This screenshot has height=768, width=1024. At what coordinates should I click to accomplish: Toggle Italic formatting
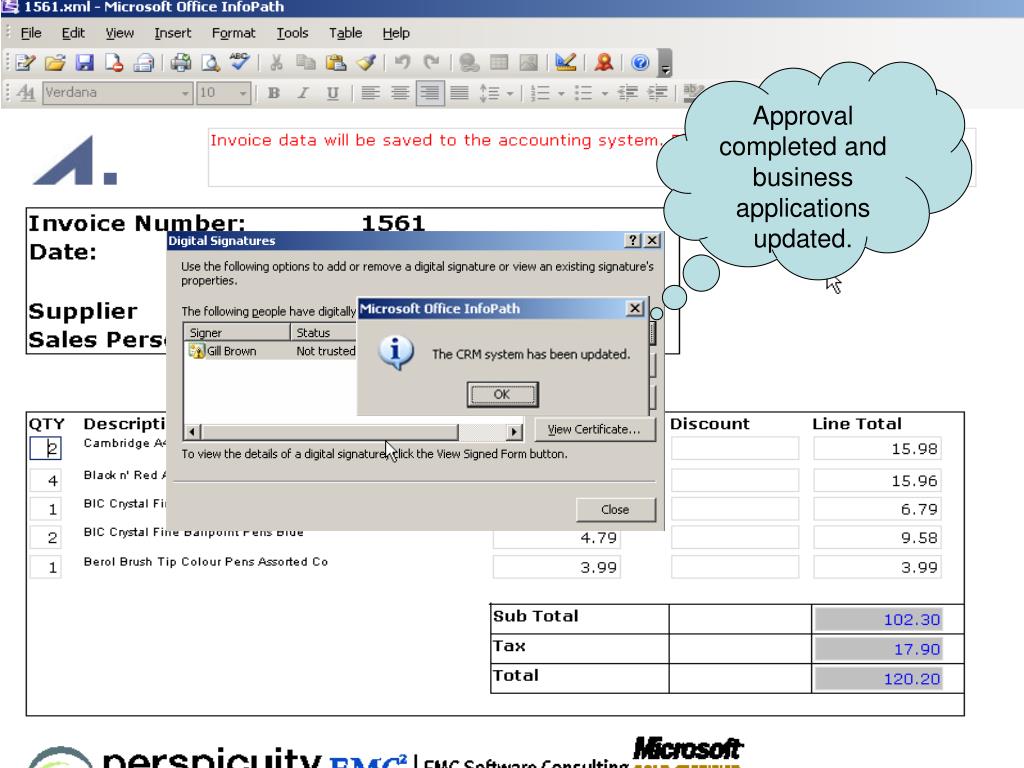click(x=303, y=93)
